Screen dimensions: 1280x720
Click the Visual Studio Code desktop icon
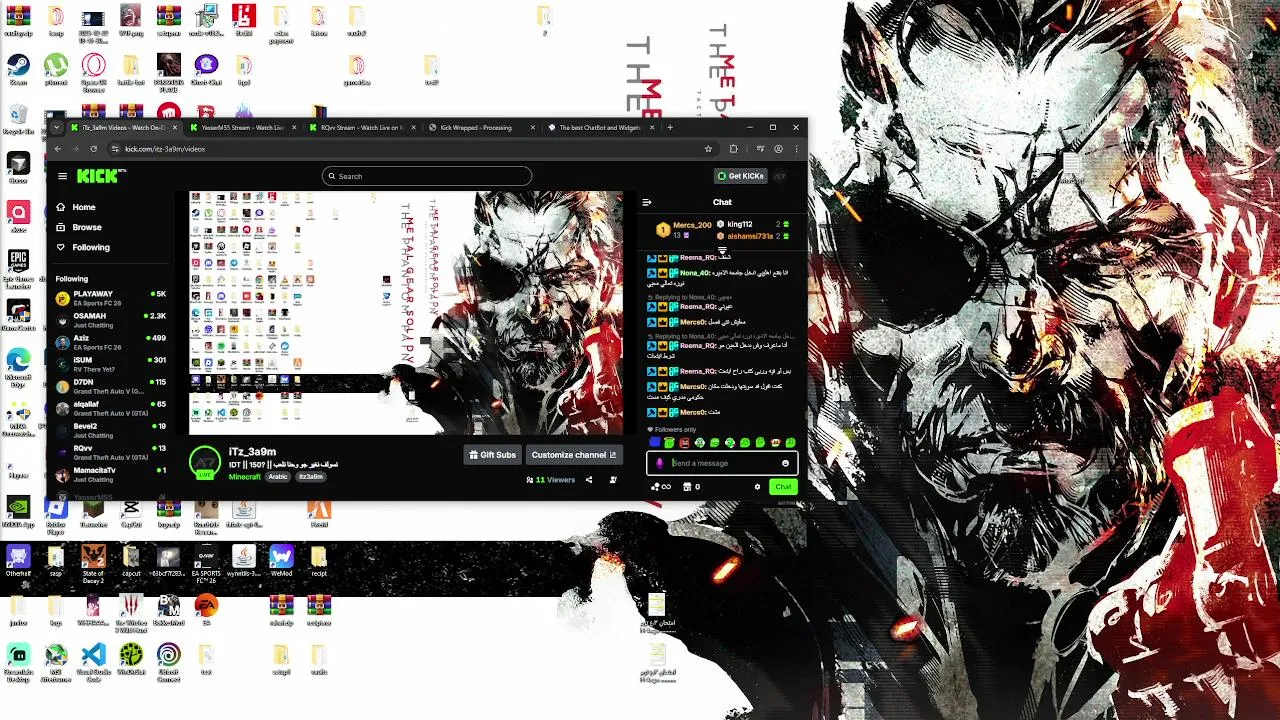93,661
